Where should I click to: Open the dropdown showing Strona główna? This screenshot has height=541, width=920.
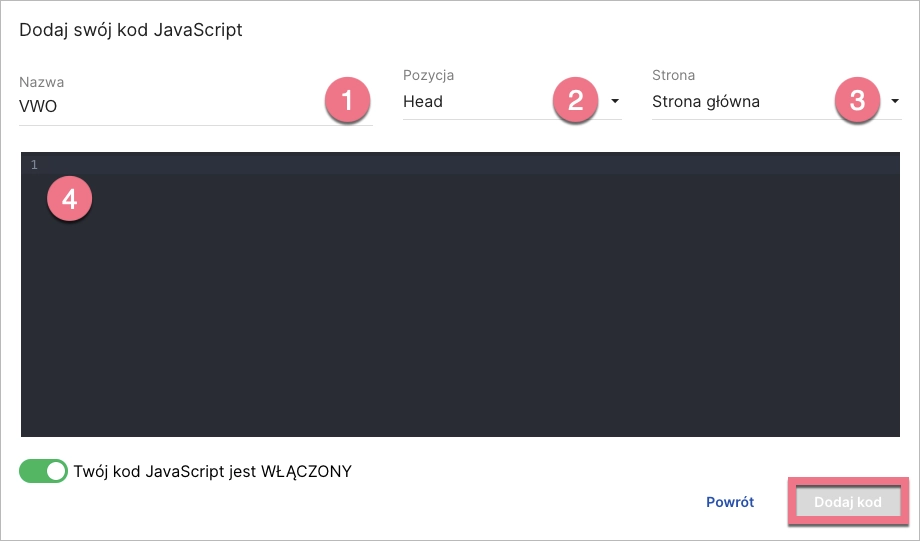click(730, 101)
